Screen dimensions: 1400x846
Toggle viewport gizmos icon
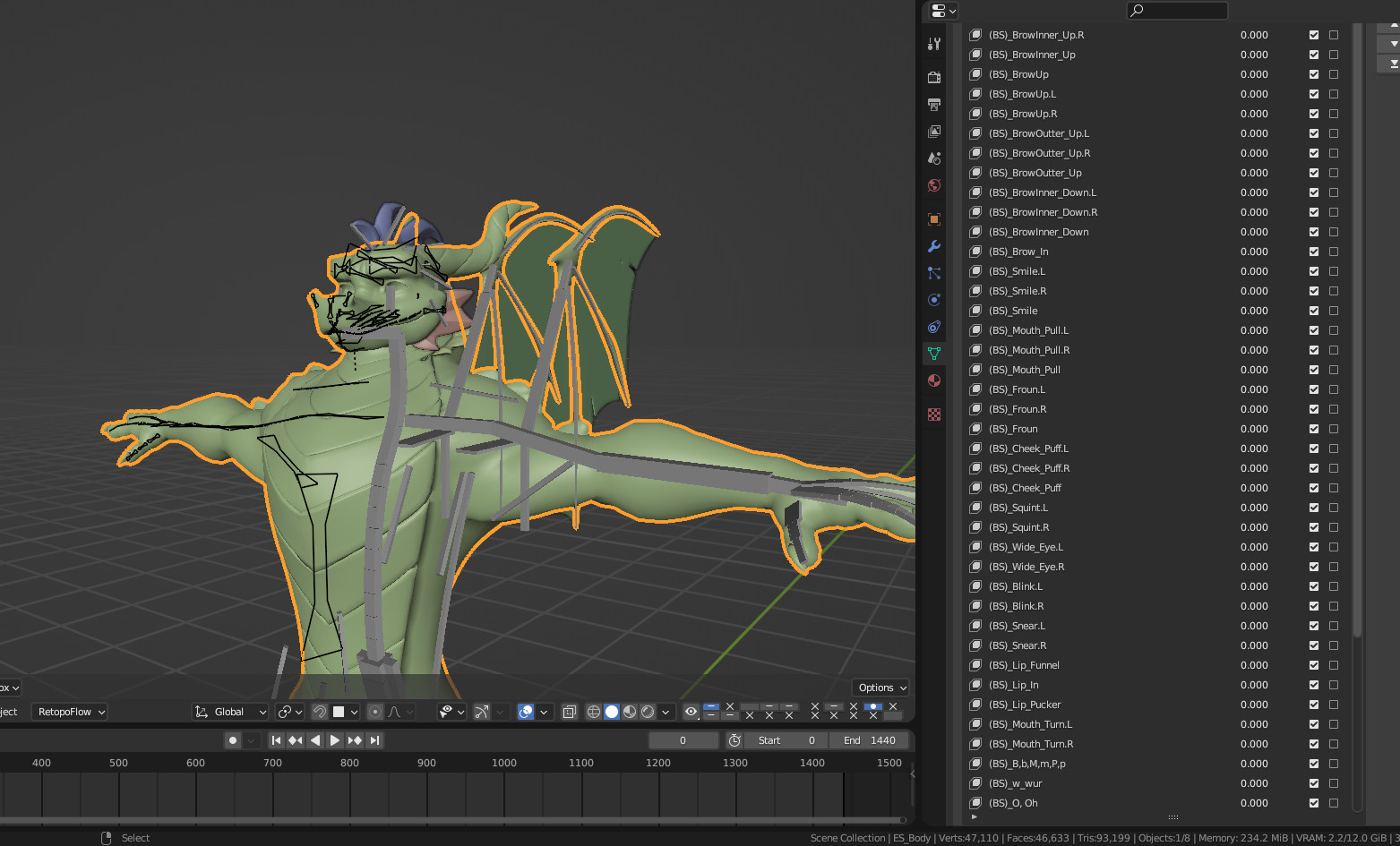point(481,712)
